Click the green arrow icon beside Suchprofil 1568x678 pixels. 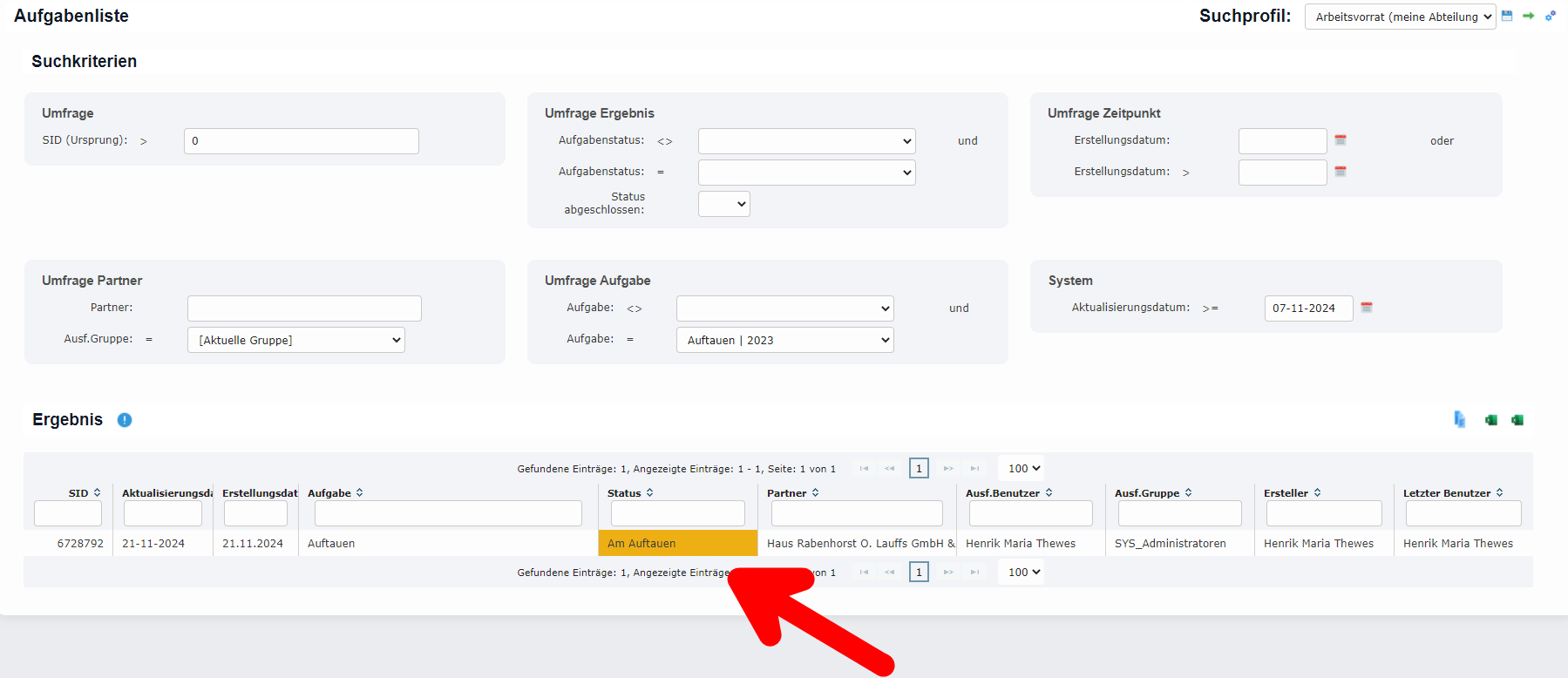pos(1528,16)
